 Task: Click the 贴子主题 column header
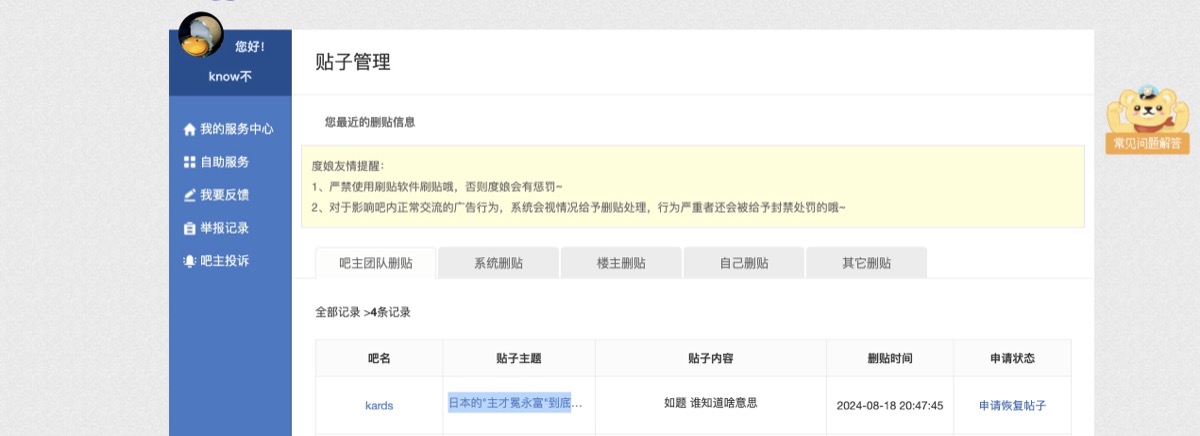click(518, 358)
